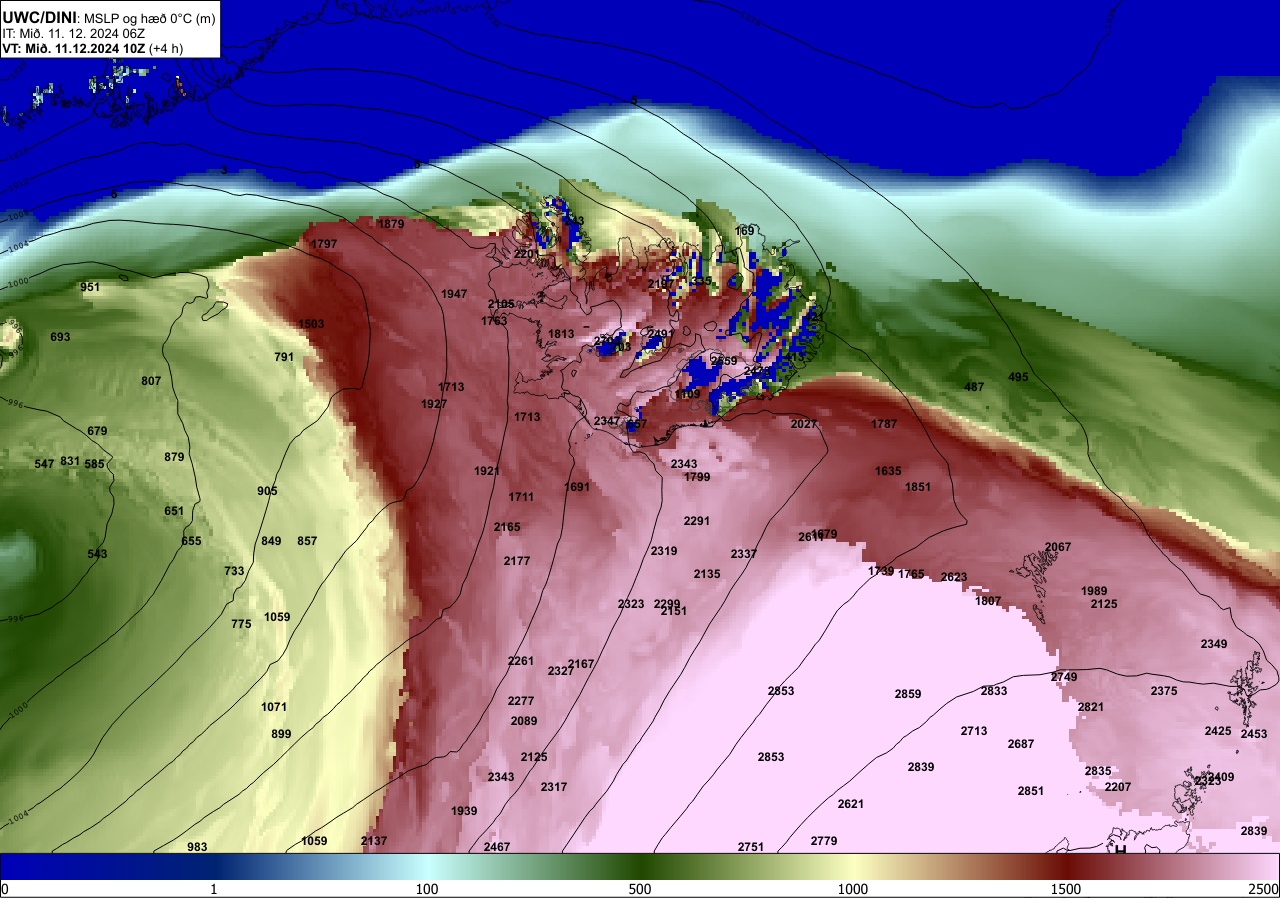This screenshot has width=1280, height=898.
Task: Click the map value 2317
Action: [554, 787]
